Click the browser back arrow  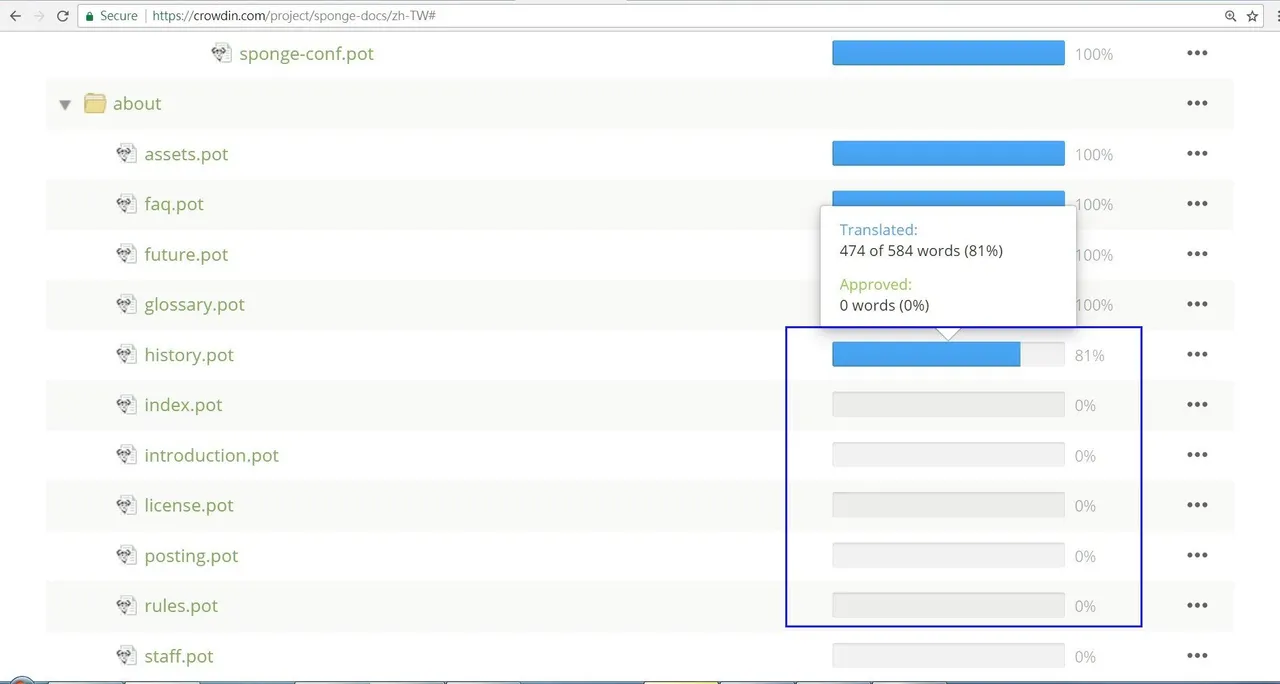pos(15,16)
